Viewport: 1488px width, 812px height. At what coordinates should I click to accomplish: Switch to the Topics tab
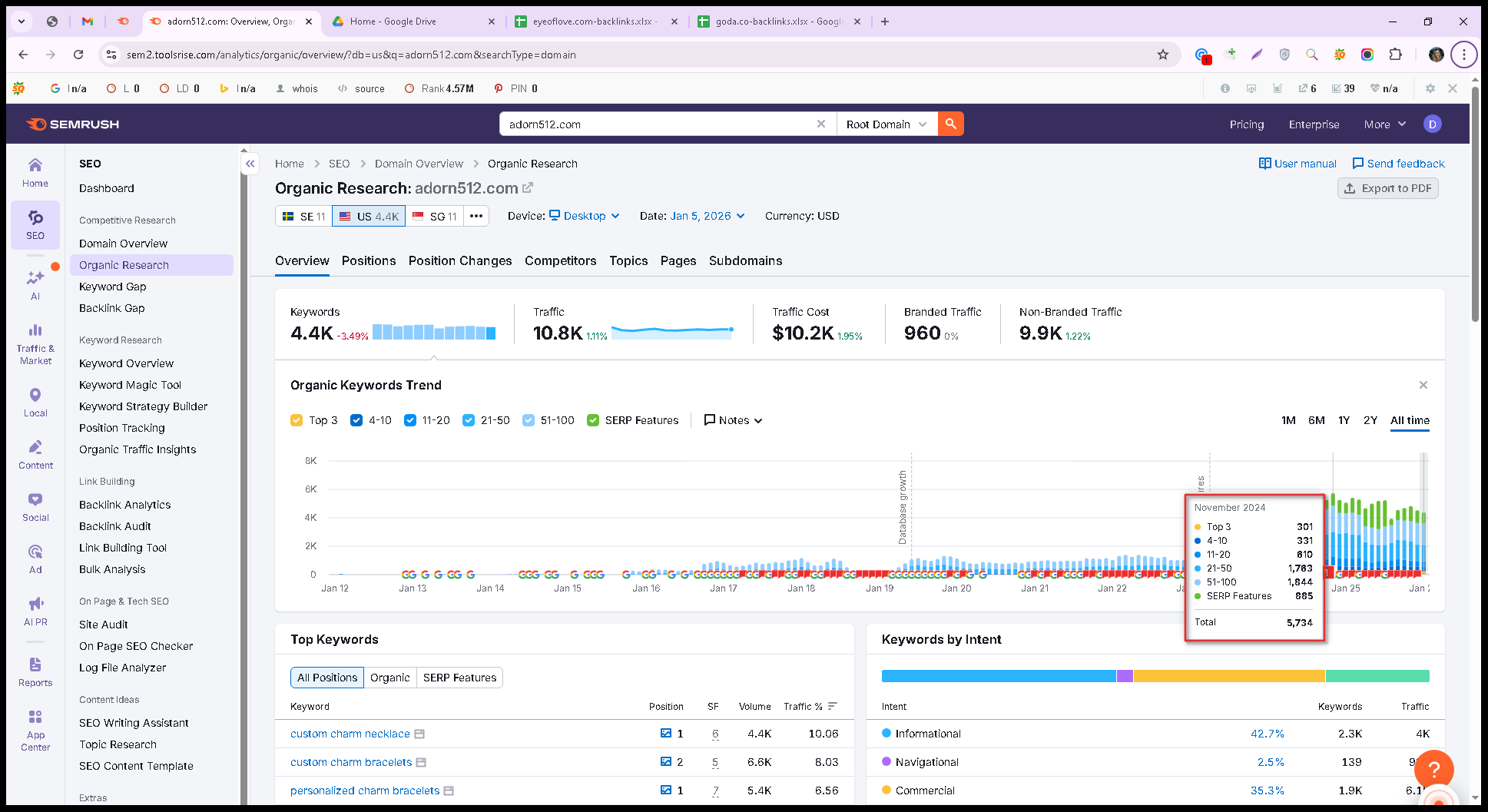click(x=628, y=260)
